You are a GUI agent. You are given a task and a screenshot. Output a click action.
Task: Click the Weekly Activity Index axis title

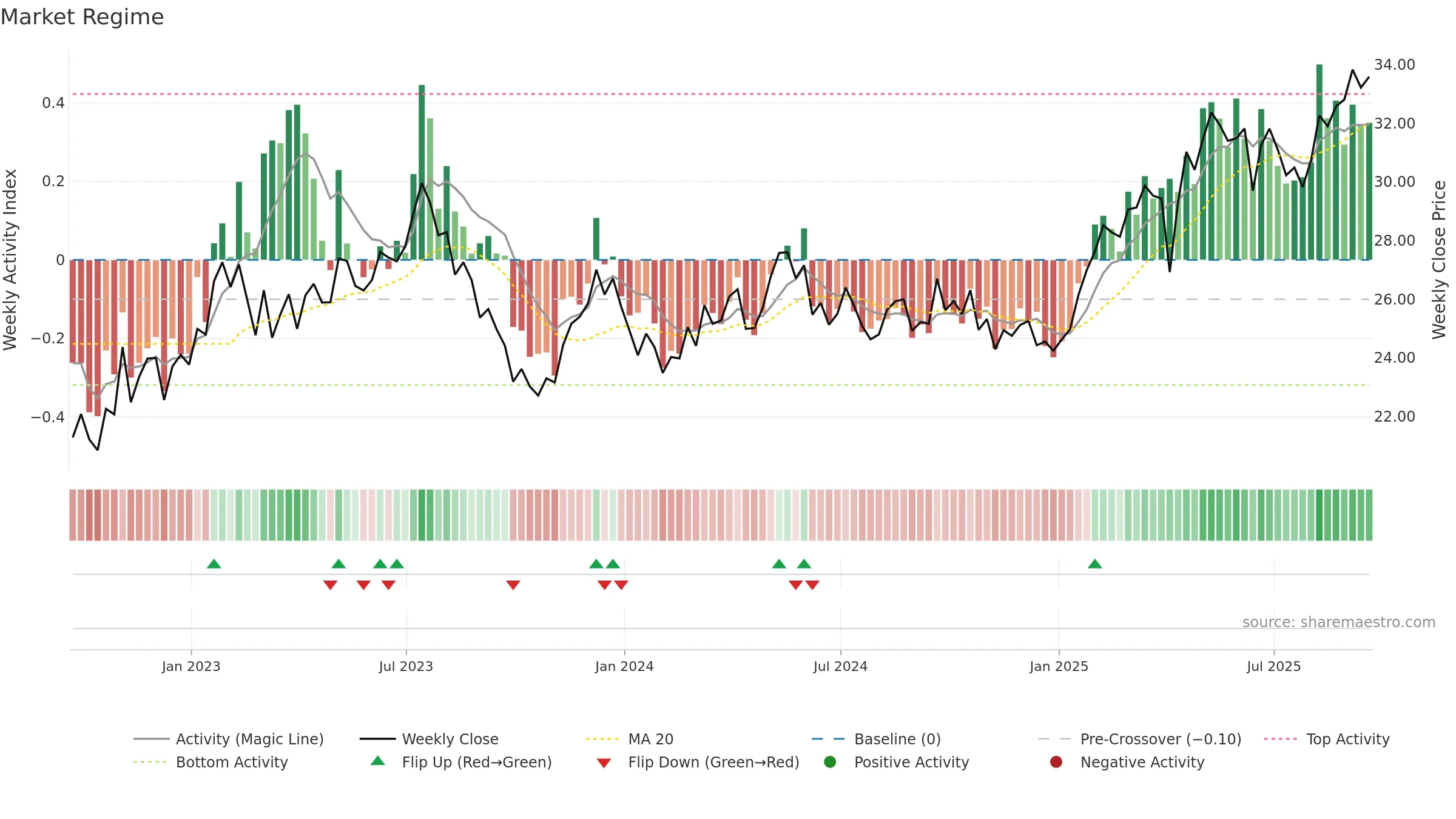(10, 260)
